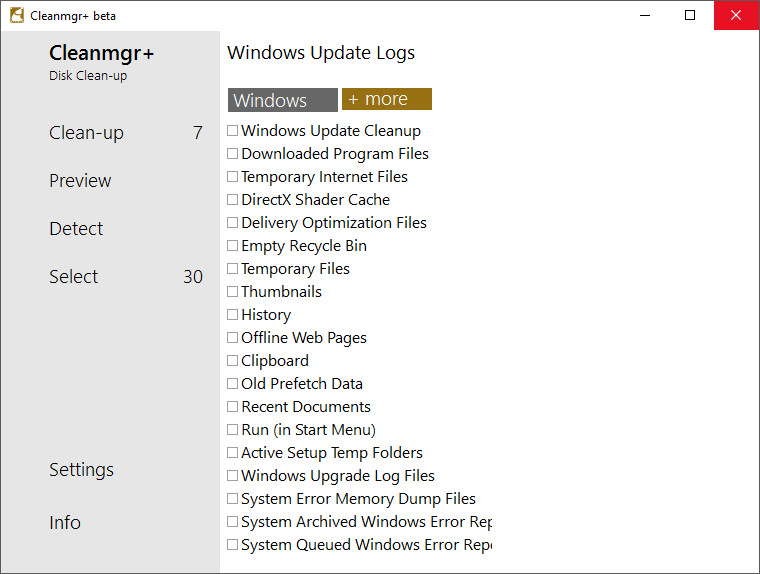Select Detect in the sidebar
The width and height of the screenshot is (760, 574).
(76, 229)
